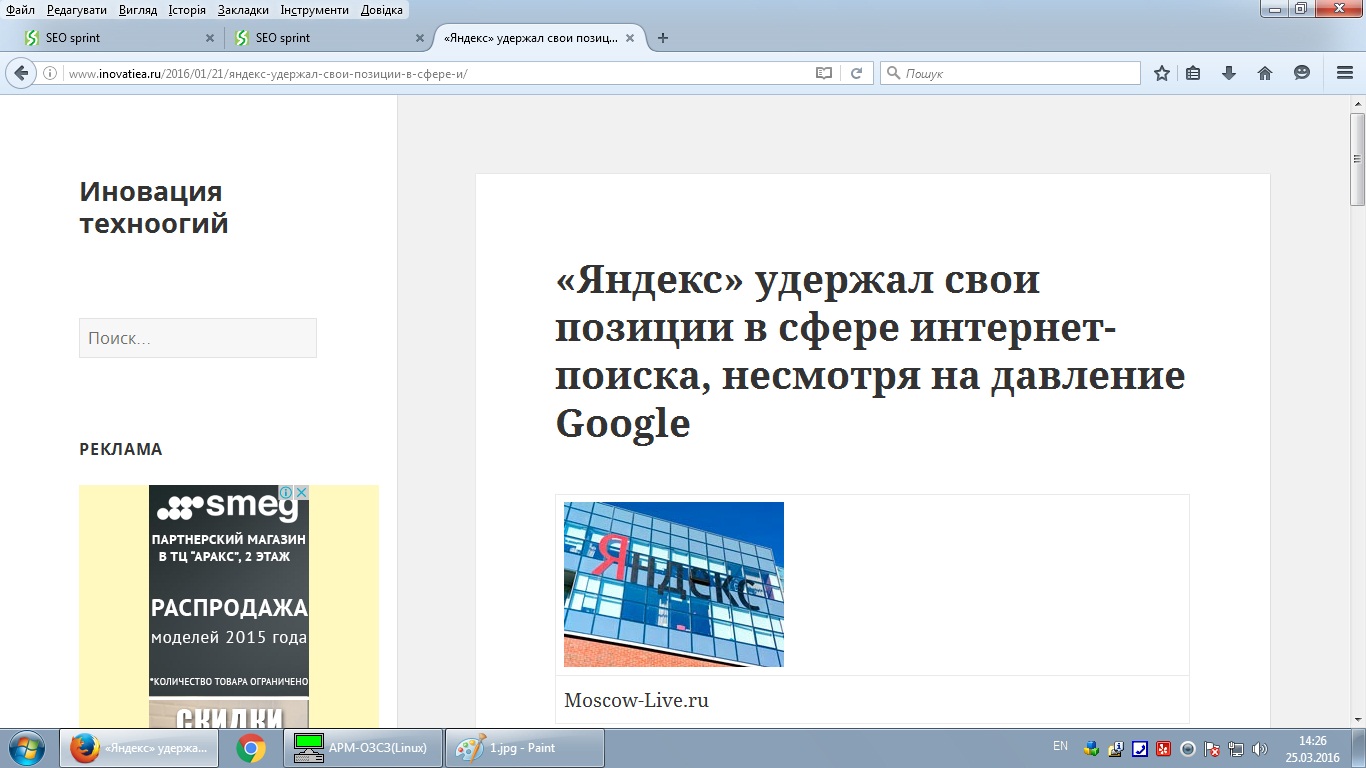Open the Редагувати menu
The image size is (1366, 768).
coord(77,10)
